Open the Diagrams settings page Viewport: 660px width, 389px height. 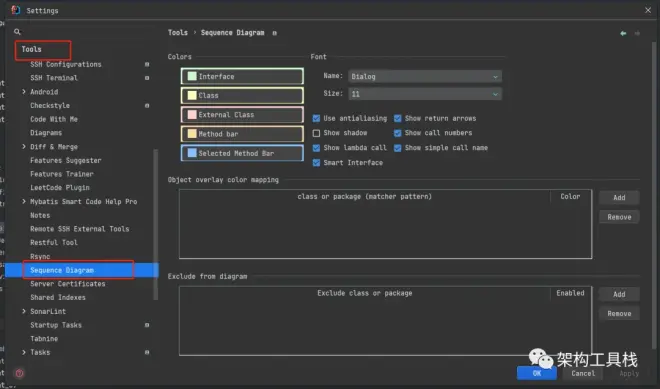(46, 133)
